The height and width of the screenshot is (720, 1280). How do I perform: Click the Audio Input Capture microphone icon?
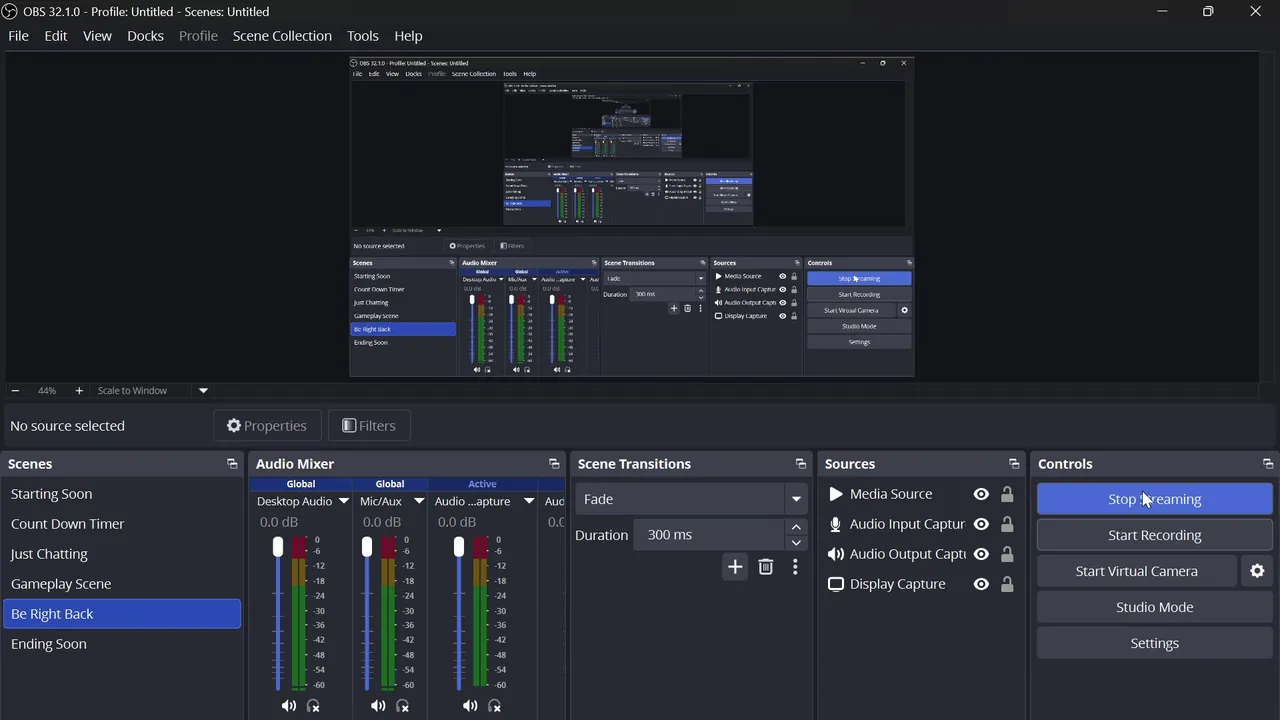point(836,524)
